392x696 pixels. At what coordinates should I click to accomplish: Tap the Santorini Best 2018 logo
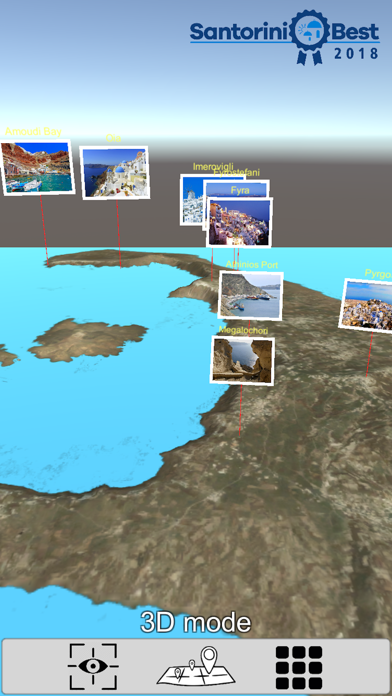click(285, 38)
